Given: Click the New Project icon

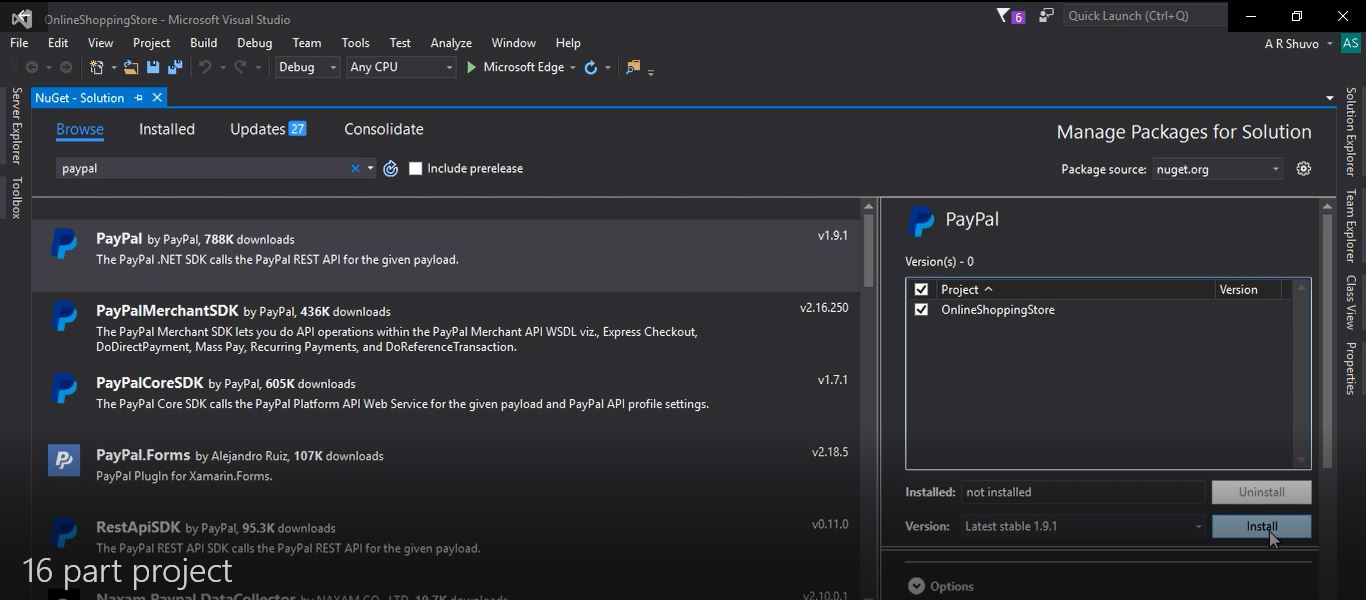Looking at the screenshot, I should [x=97, y=67].
